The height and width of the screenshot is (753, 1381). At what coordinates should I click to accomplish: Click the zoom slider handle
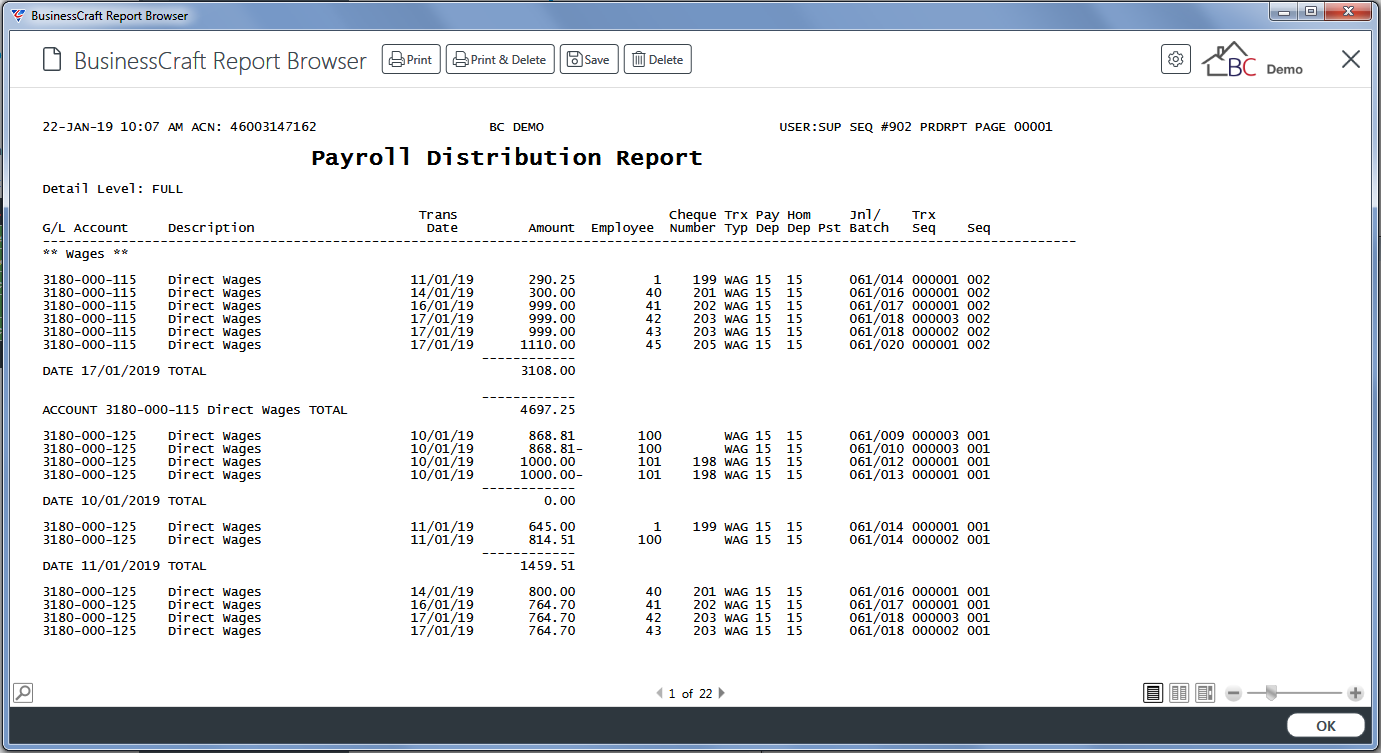click(x=1271, y=693)
